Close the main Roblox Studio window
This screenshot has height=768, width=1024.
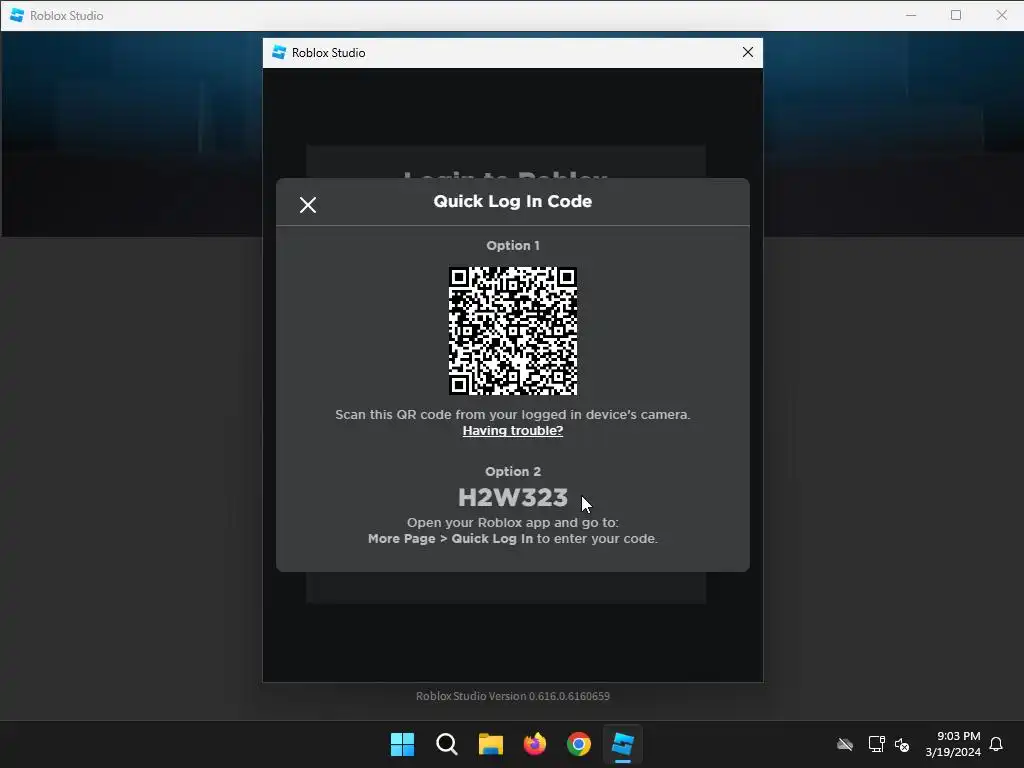(x=1002, y=15)
